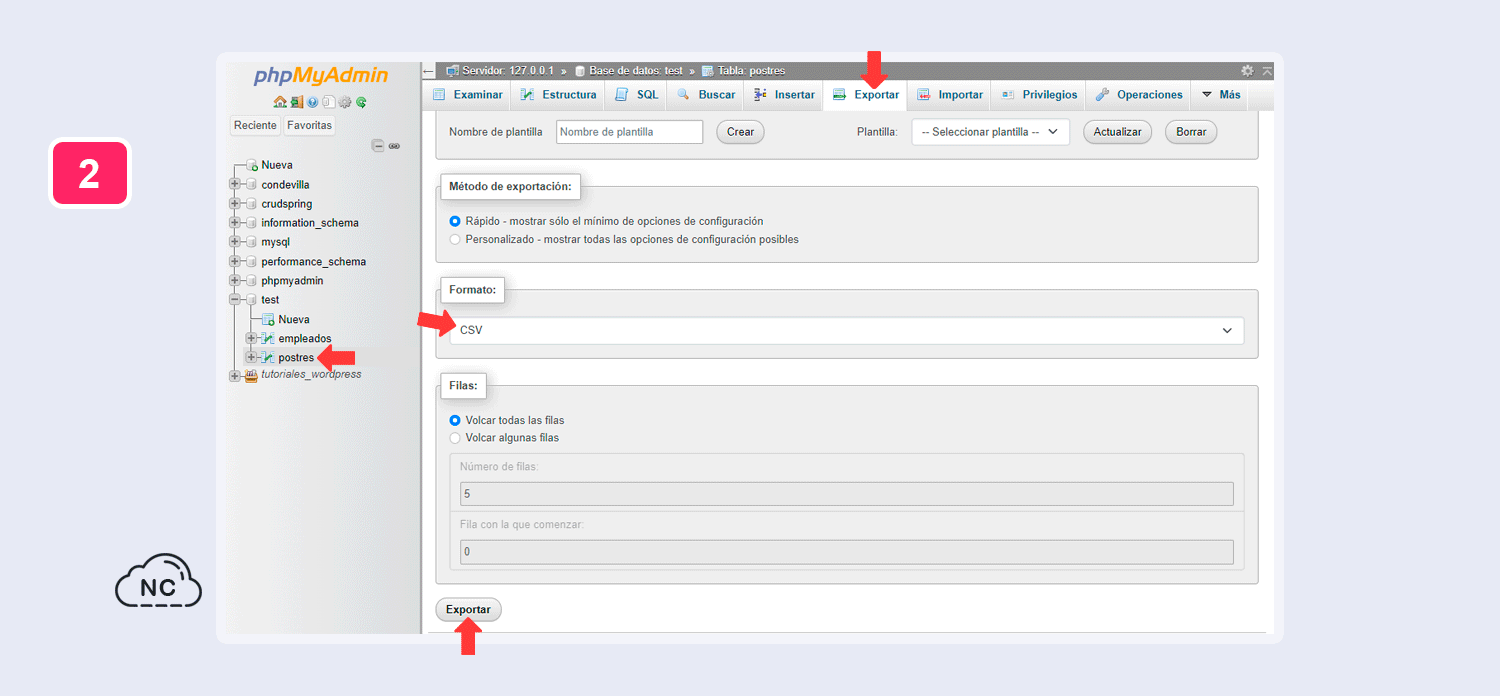This screenshot has width=1500, height=696.
Task: Open the Importar tab
Action: coord(950,95)
